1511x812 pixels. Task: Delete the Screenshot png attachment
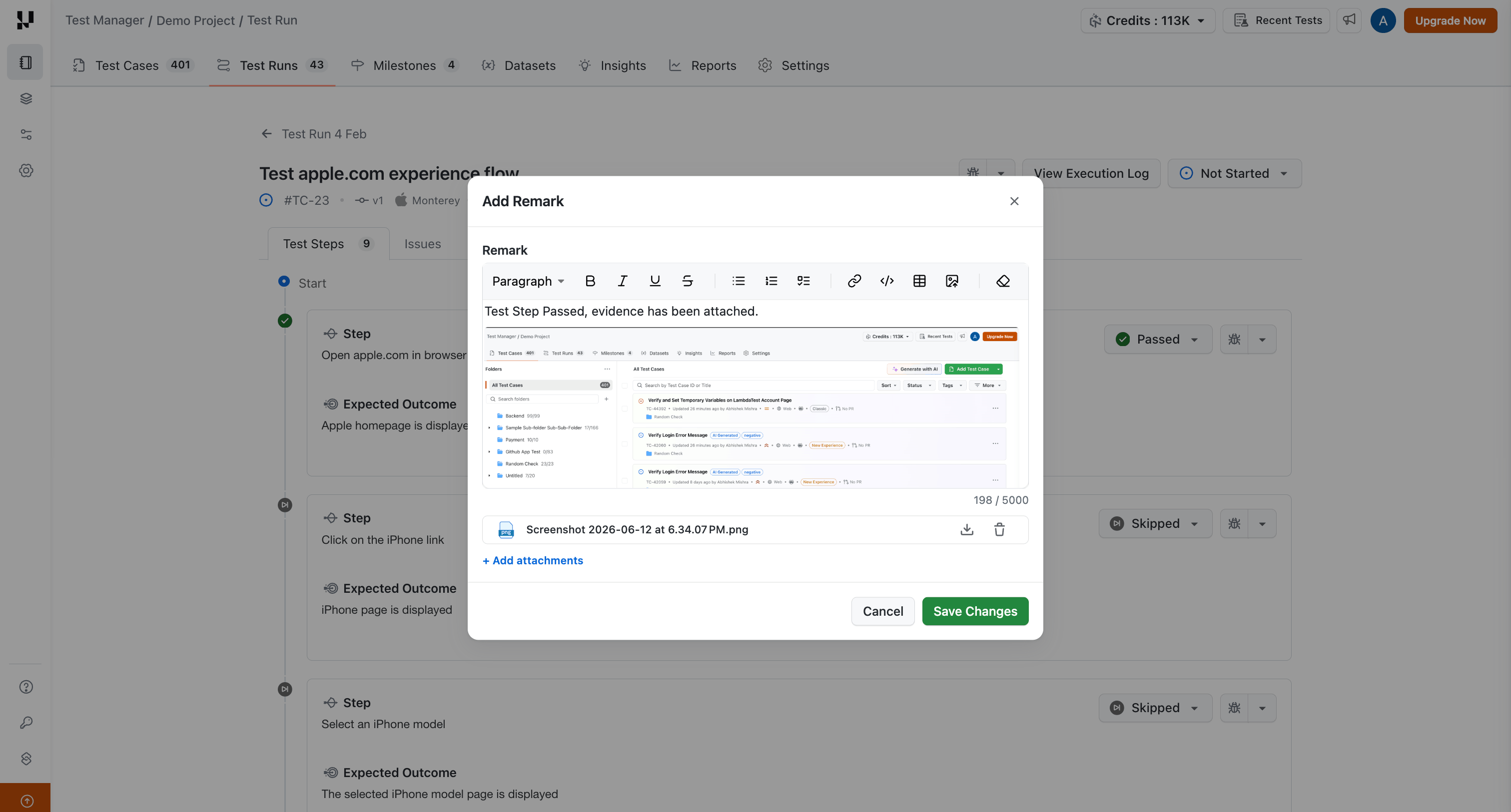pos(999,529)
